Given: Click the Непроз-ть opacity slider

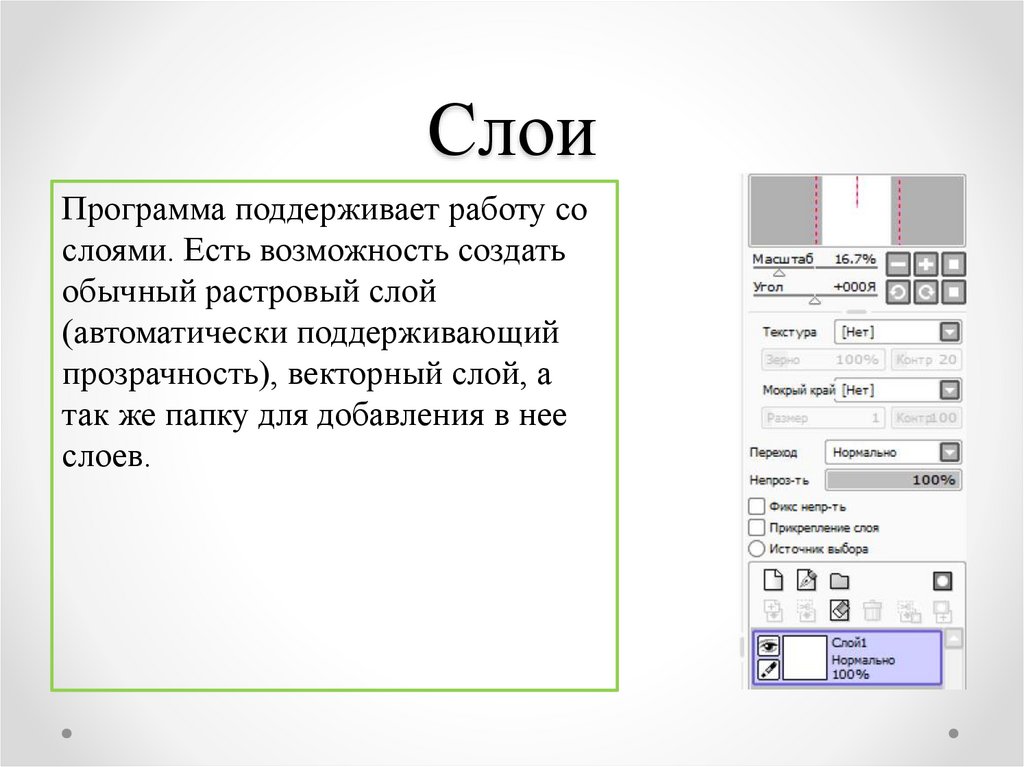Looking at the screenshot, I should coord(893,480).
